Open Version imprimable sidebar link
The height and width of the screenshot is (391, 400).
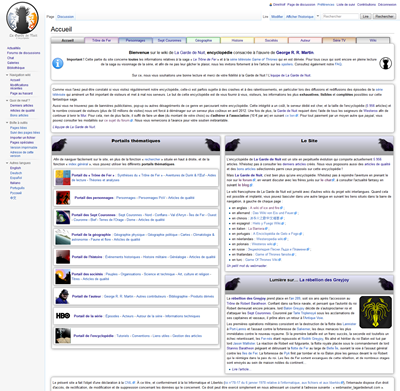coord(23,147)
